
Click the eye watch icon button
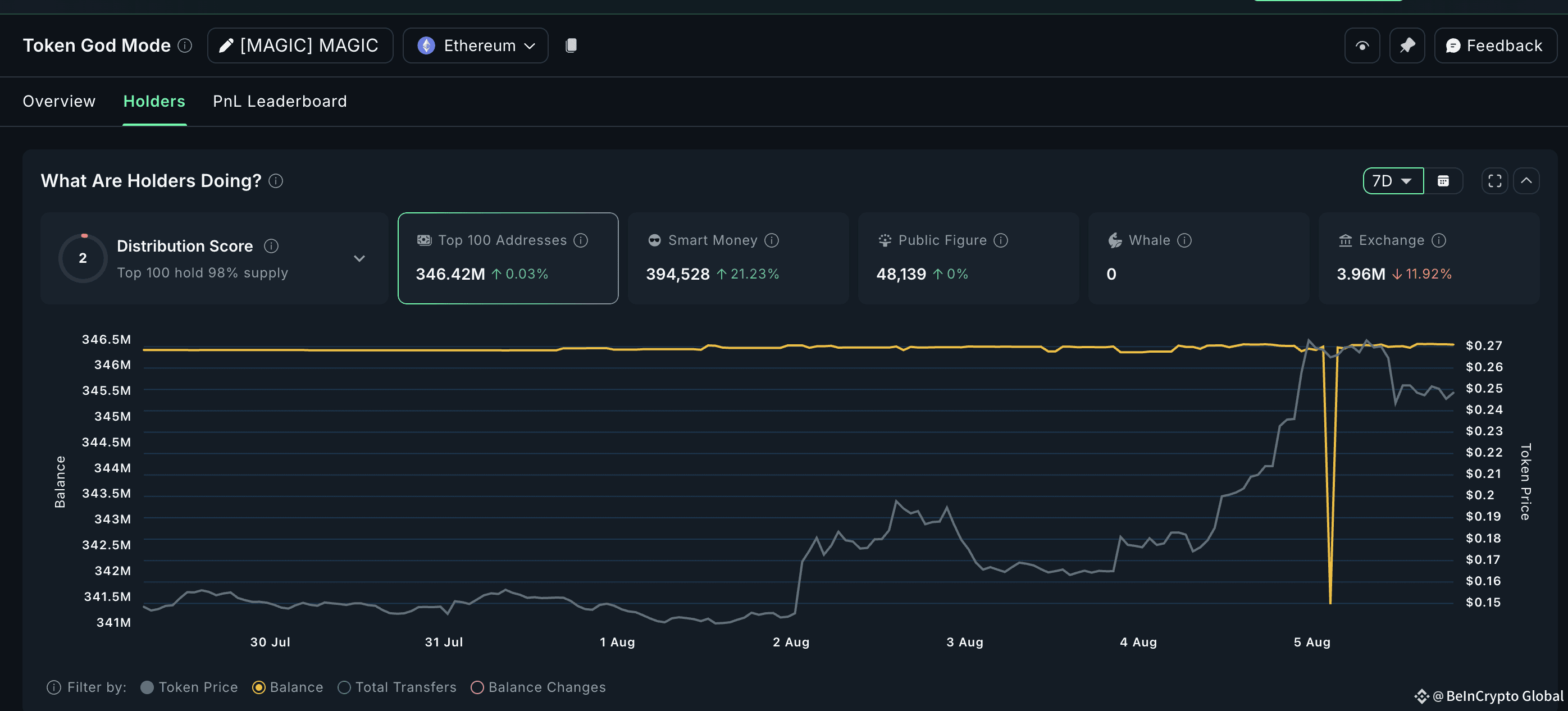(x=1362, y=45)
